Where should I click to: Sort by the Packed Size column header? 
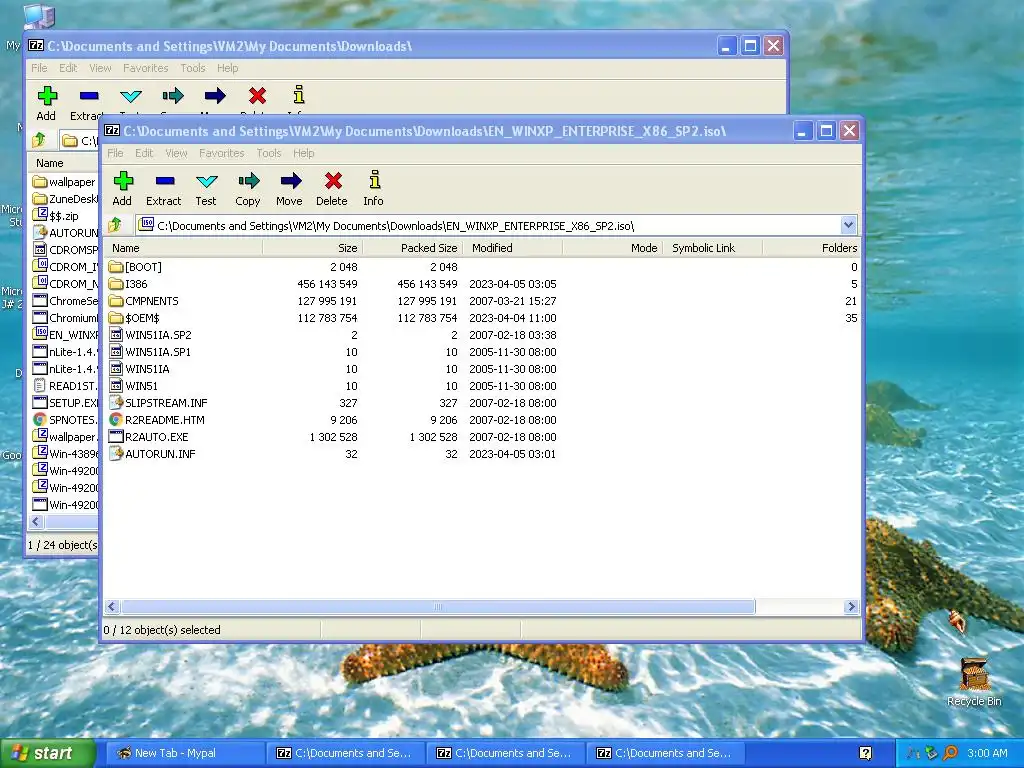click(413, 248)
